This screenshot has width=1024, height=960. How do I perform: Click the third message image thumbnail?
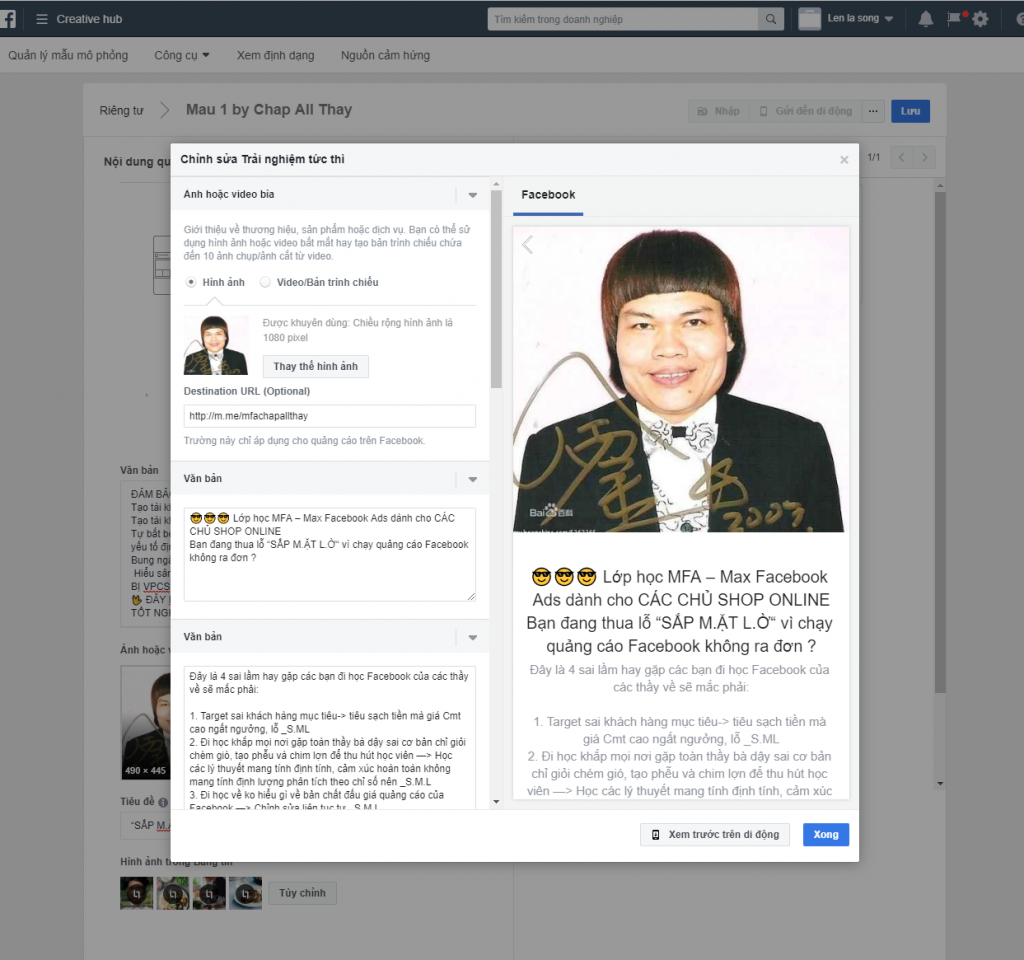pos(209,893)
